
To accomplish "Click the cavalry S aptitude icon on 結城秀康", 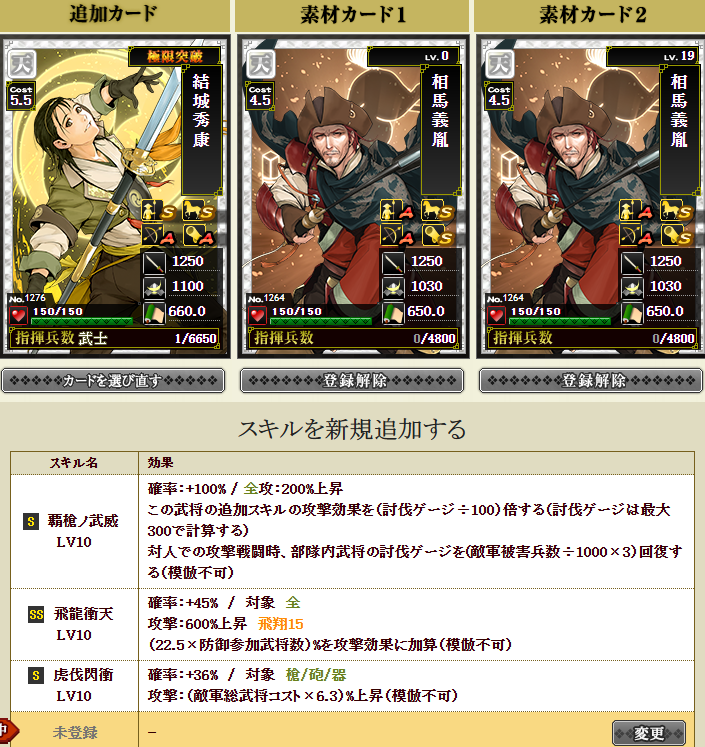I will point(199,210).
